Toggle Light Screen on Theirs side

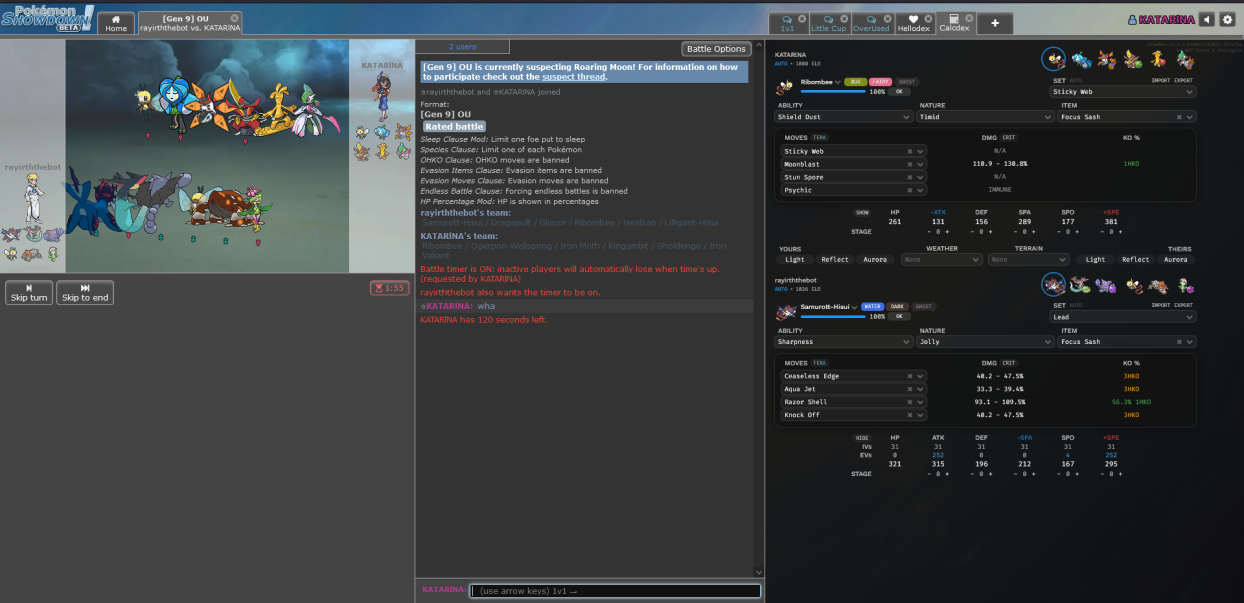point(1096,259)
